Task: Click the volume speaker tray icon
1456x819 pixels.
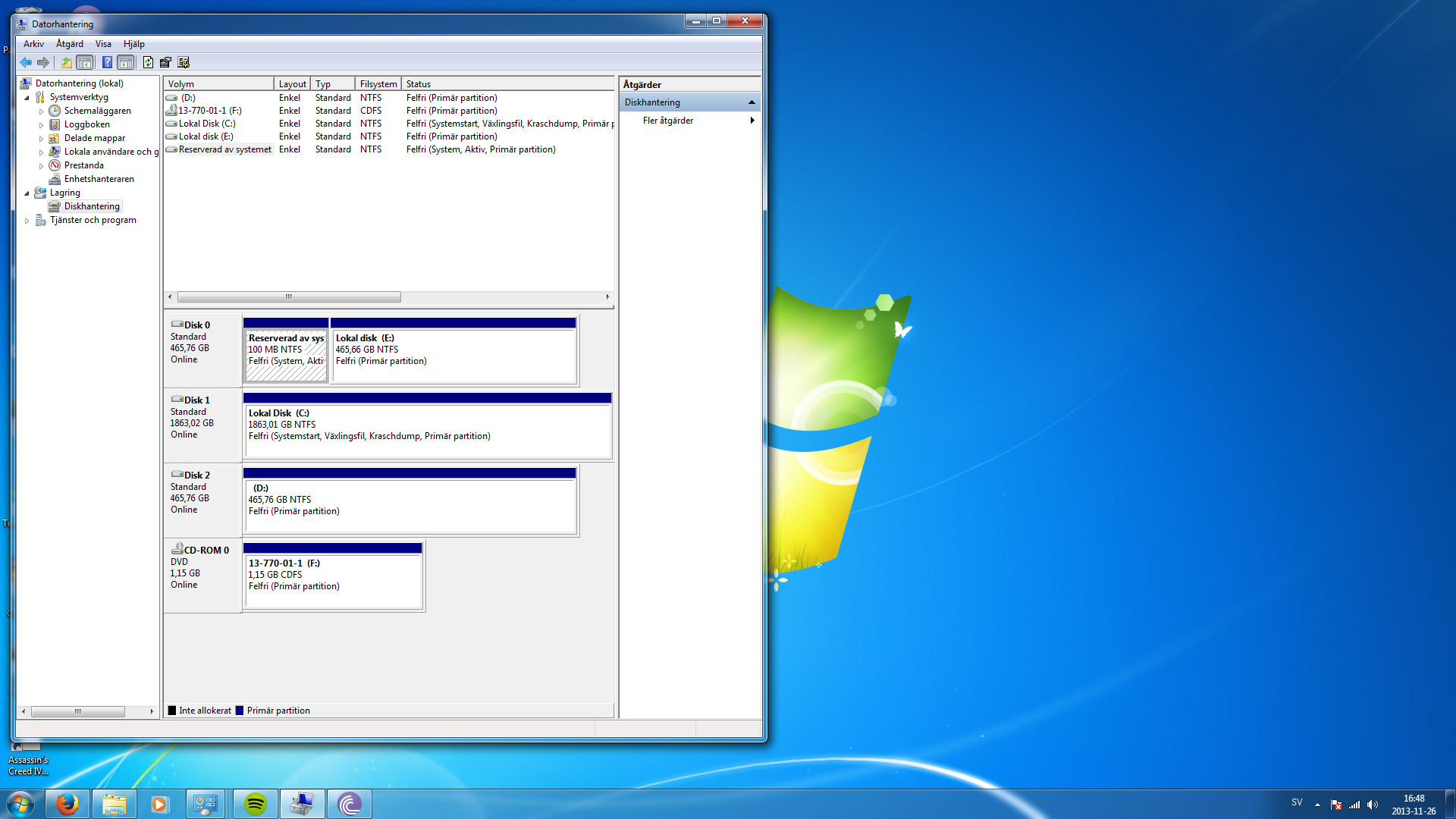Action: [1373, 805]
